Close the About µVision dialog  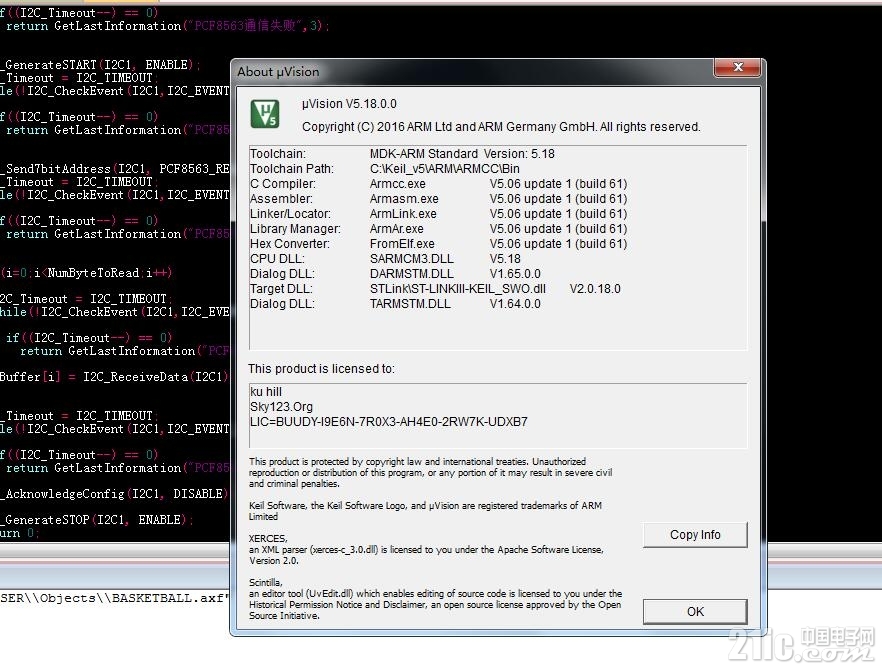coord(737,67)
